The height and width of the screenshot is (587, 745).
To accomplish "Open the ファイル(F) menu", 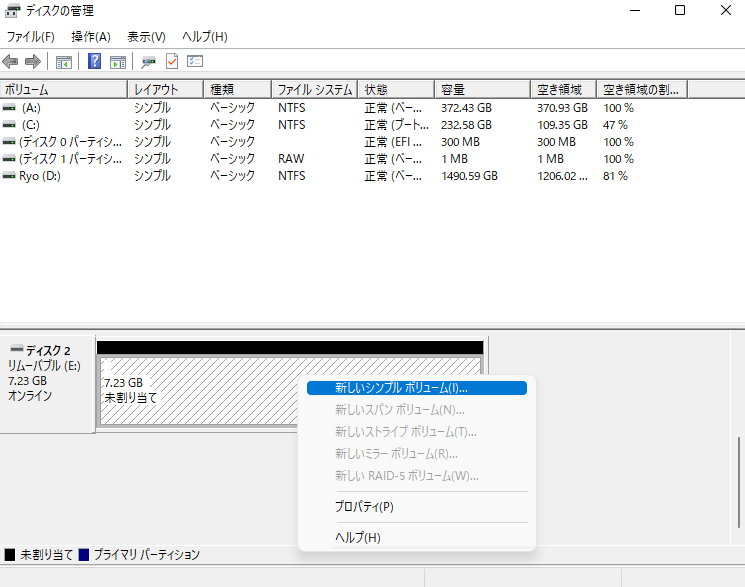I will point(30,37).
